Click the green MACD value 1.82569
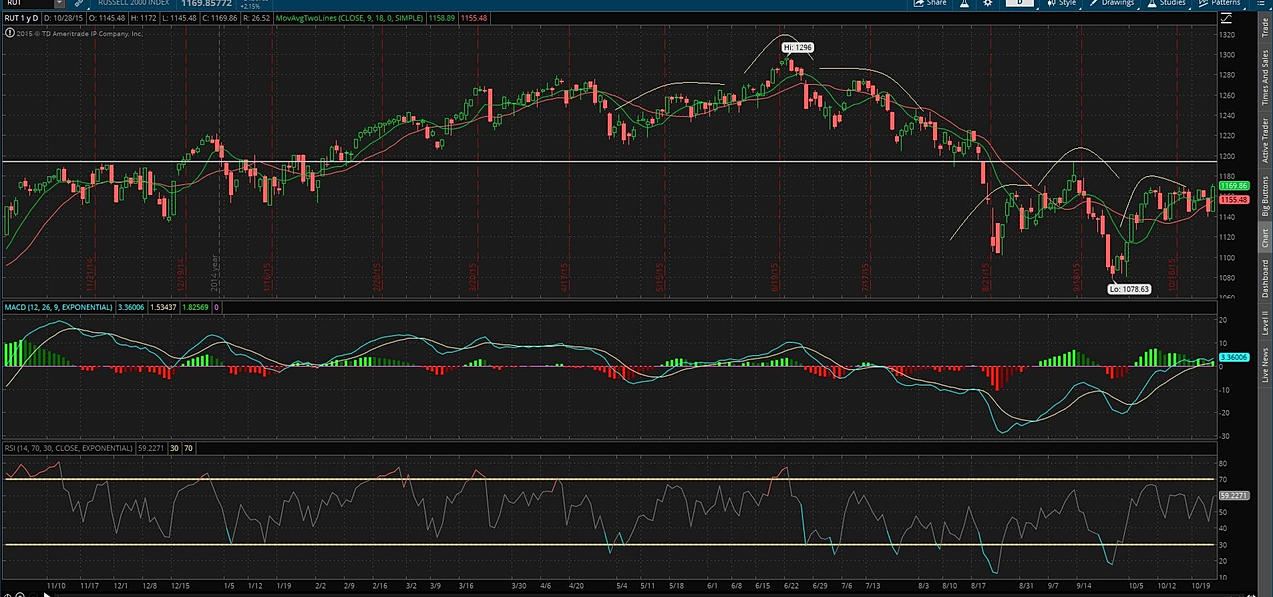Viewport: 1273px width, 597px height. [195, 308]
